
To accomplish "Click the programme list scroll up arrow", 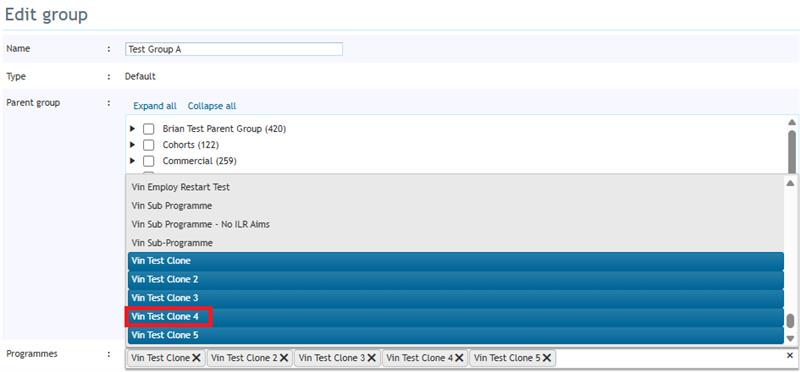I will [x=790, y=183].
